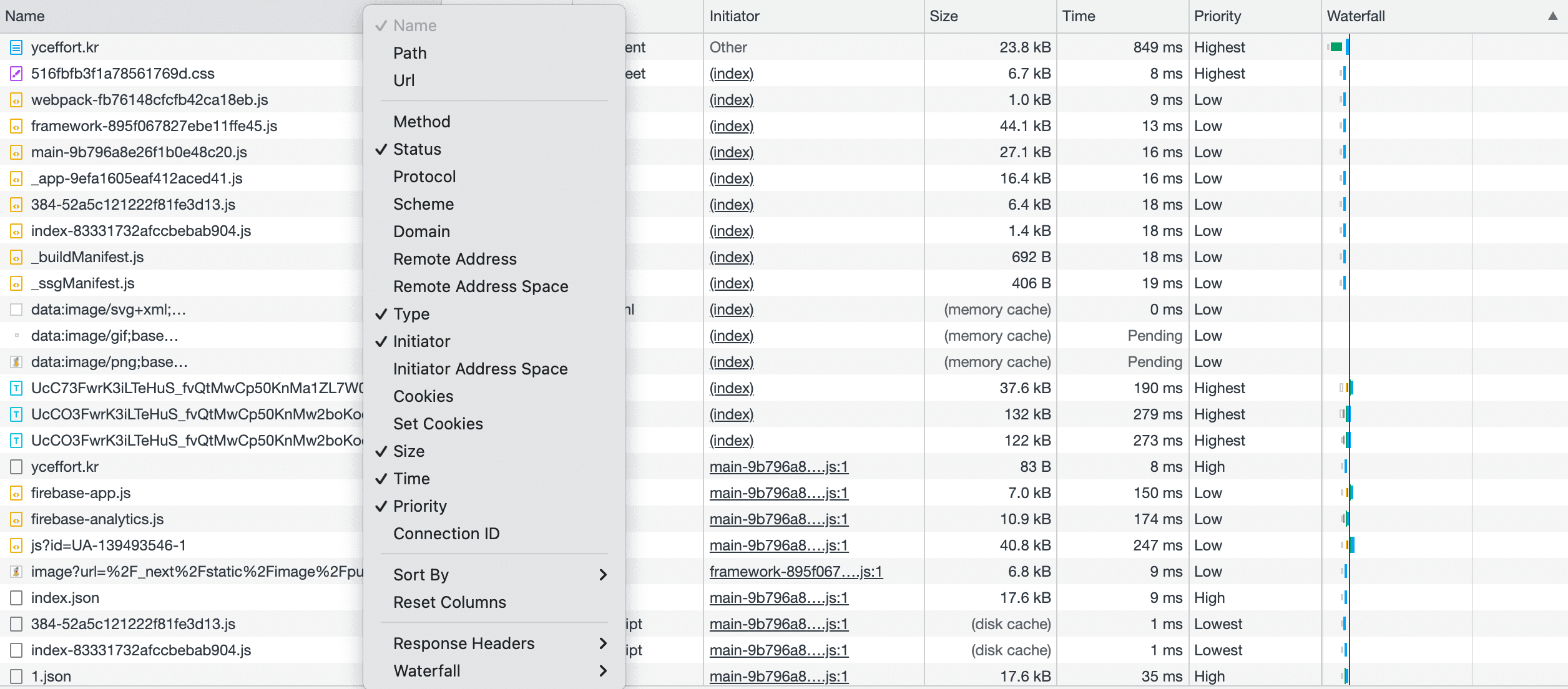Click the image icon on the image?url row
This screenshot has width=1568, height=689.
[x=15, y=571]
